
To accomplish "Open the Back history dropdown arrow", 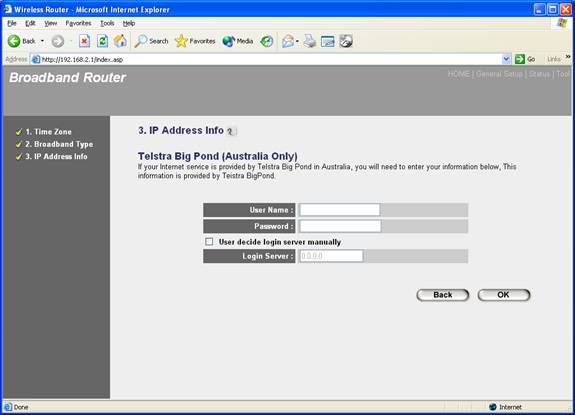I will point(43,41).
